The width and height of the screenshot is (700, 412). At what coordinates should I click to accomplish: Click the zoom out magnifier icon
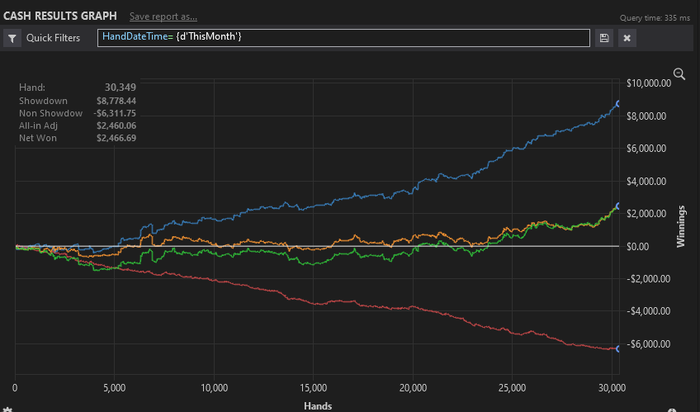point(679,74)
